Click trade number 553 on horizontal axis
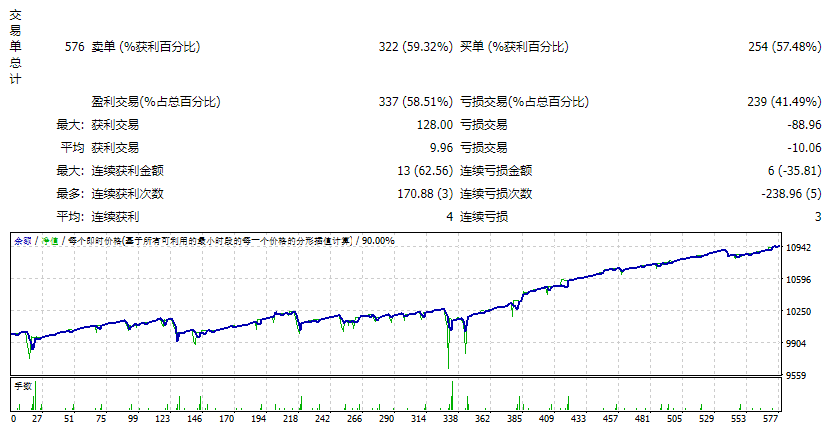The height and width of the screenshot is (429, 840). 738,419
